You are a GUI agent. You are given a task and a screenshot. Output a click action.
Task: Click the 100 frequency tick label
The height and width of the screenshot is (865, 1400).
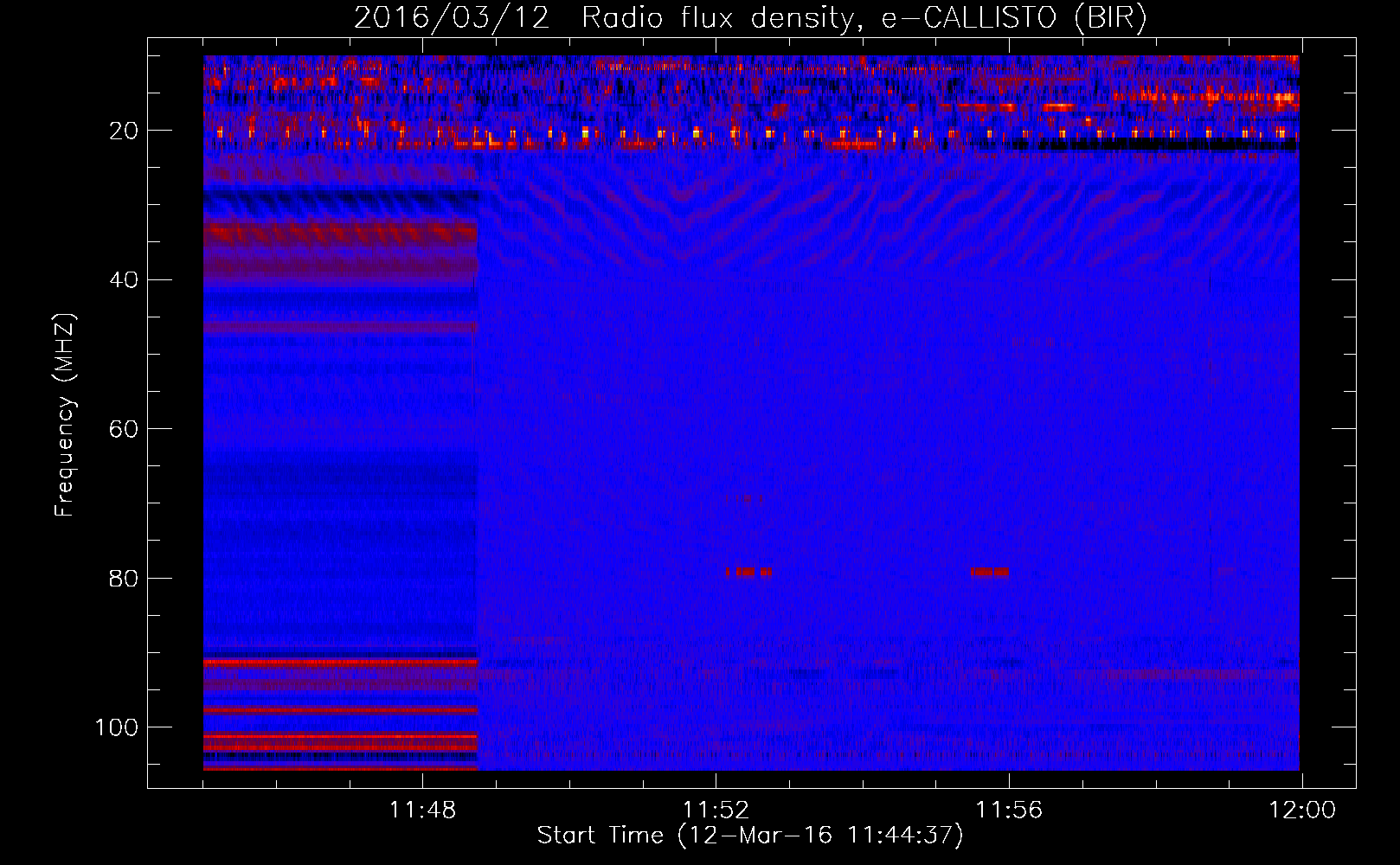pyautogui.click(x=117, y=727)
